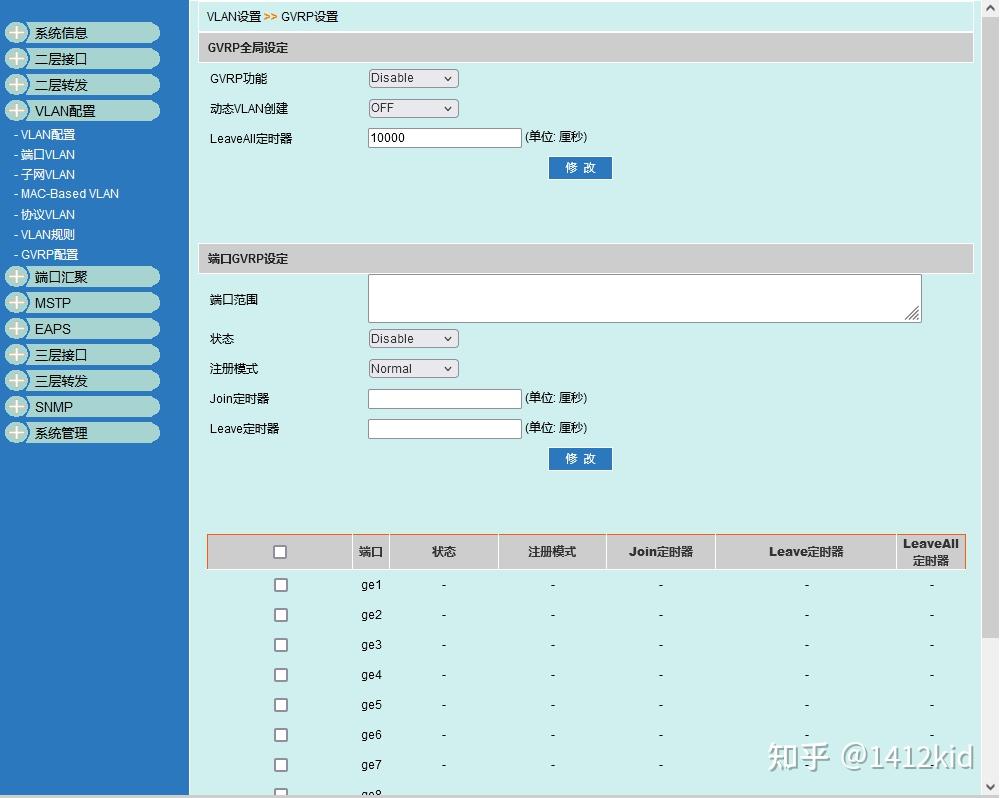This screenshot has height=798, width=1001.
Task: Check the ge4 port checkbox
Action: 280,675
